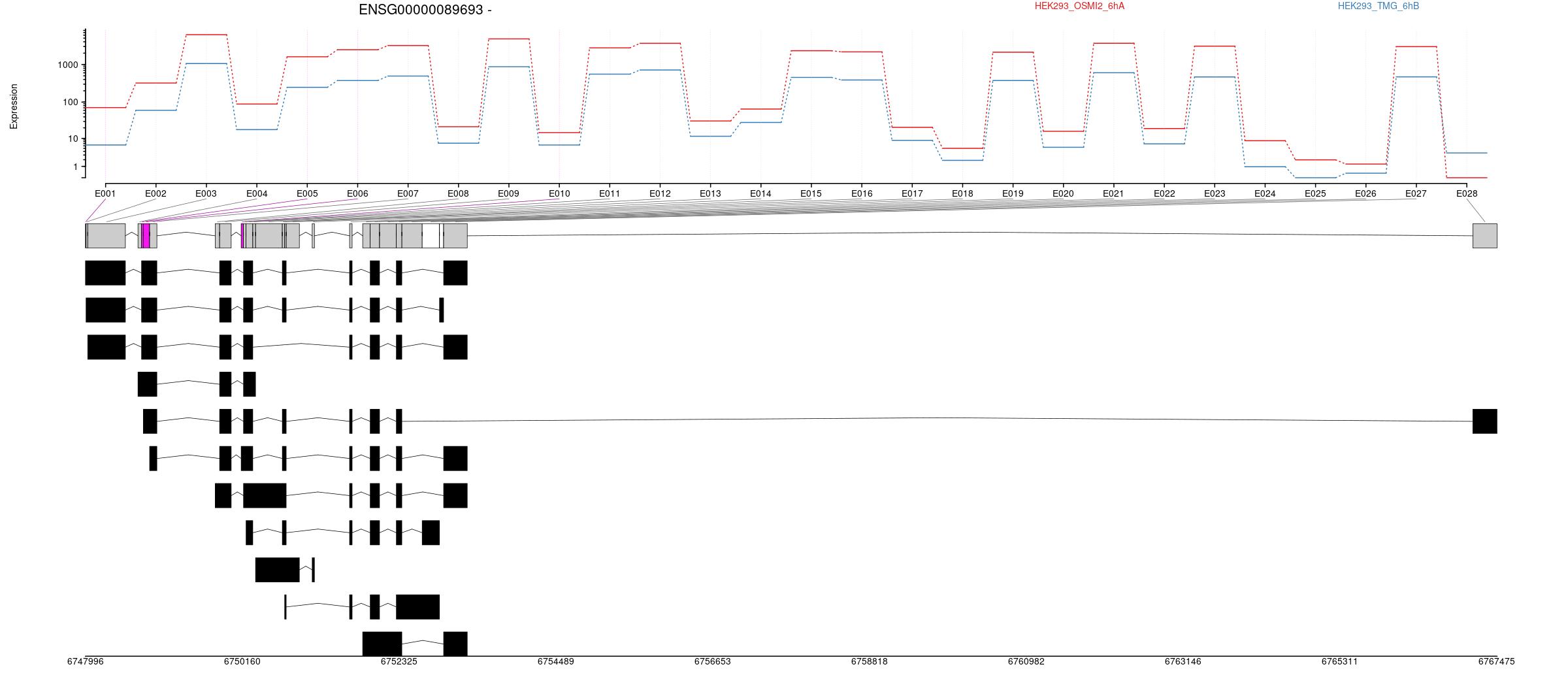Click exon label E014
Viewport: 1568px width, 673px height.
click(x=760, y=193)
